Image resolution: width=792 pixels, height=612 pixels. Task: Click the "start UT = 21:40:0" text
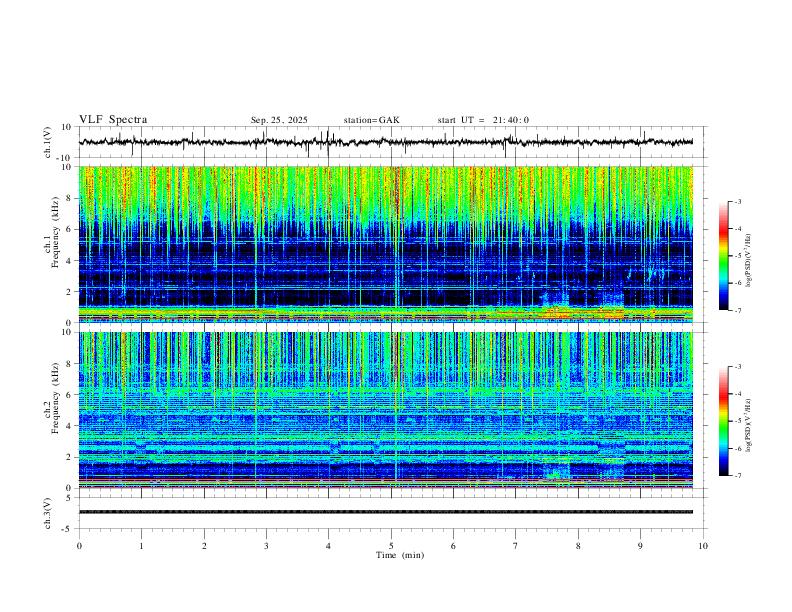[x=483, y=120]
